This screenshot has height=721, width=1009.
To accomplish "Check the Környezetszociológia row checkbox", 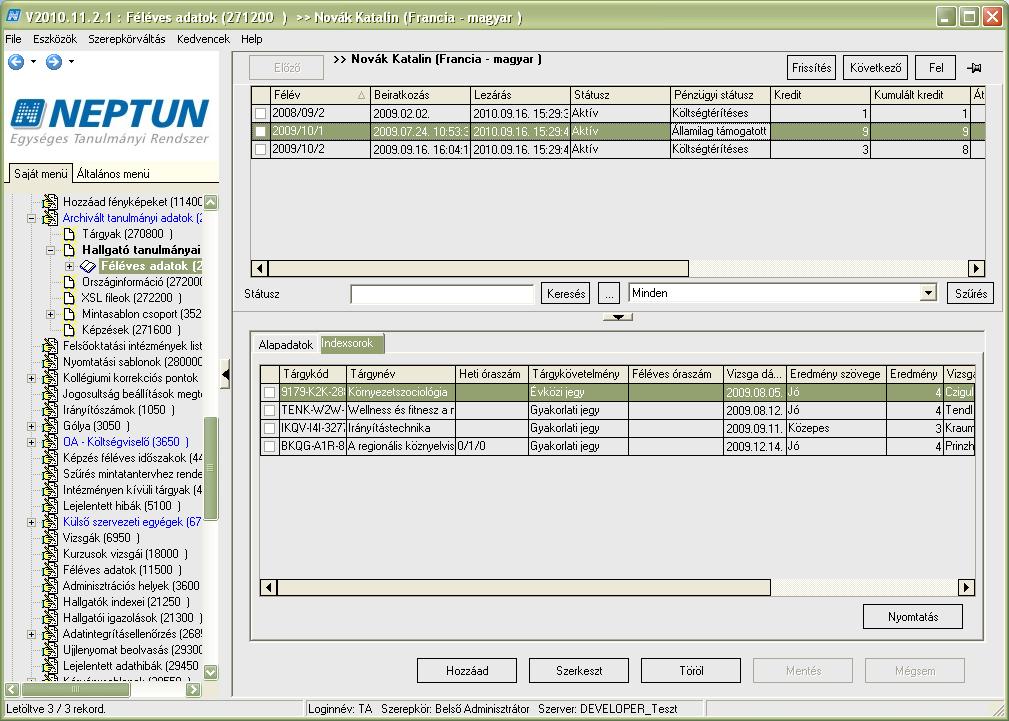I will [x=270, y=392].
